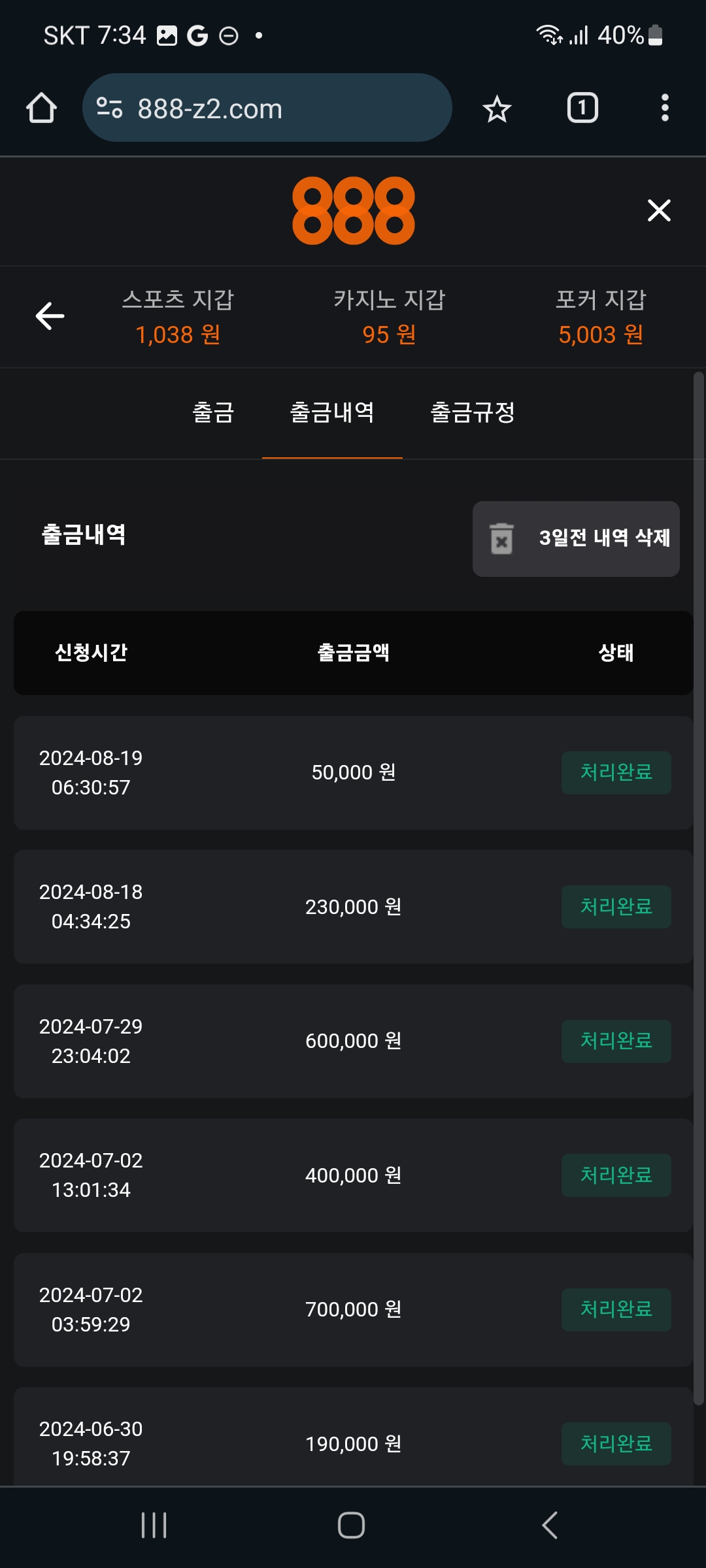Tap the trash can delete icon
This screenshot has width=706, height=1568.
pyautogui.click(x=501, y=539)
